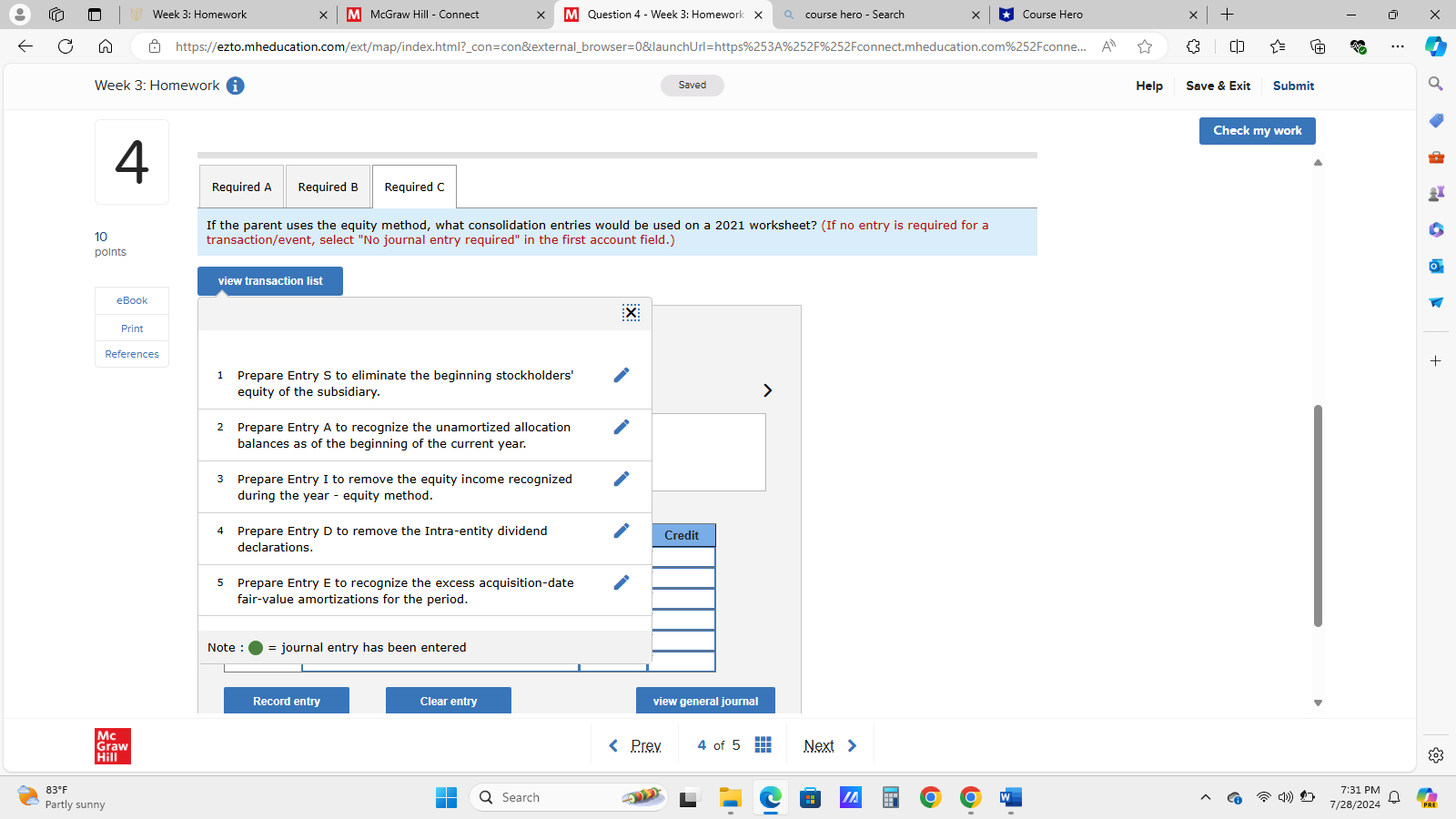Open Edge sidebar search
Image resolution: width=1456 pixels, height=819 pixels.
click(1436, 84)
